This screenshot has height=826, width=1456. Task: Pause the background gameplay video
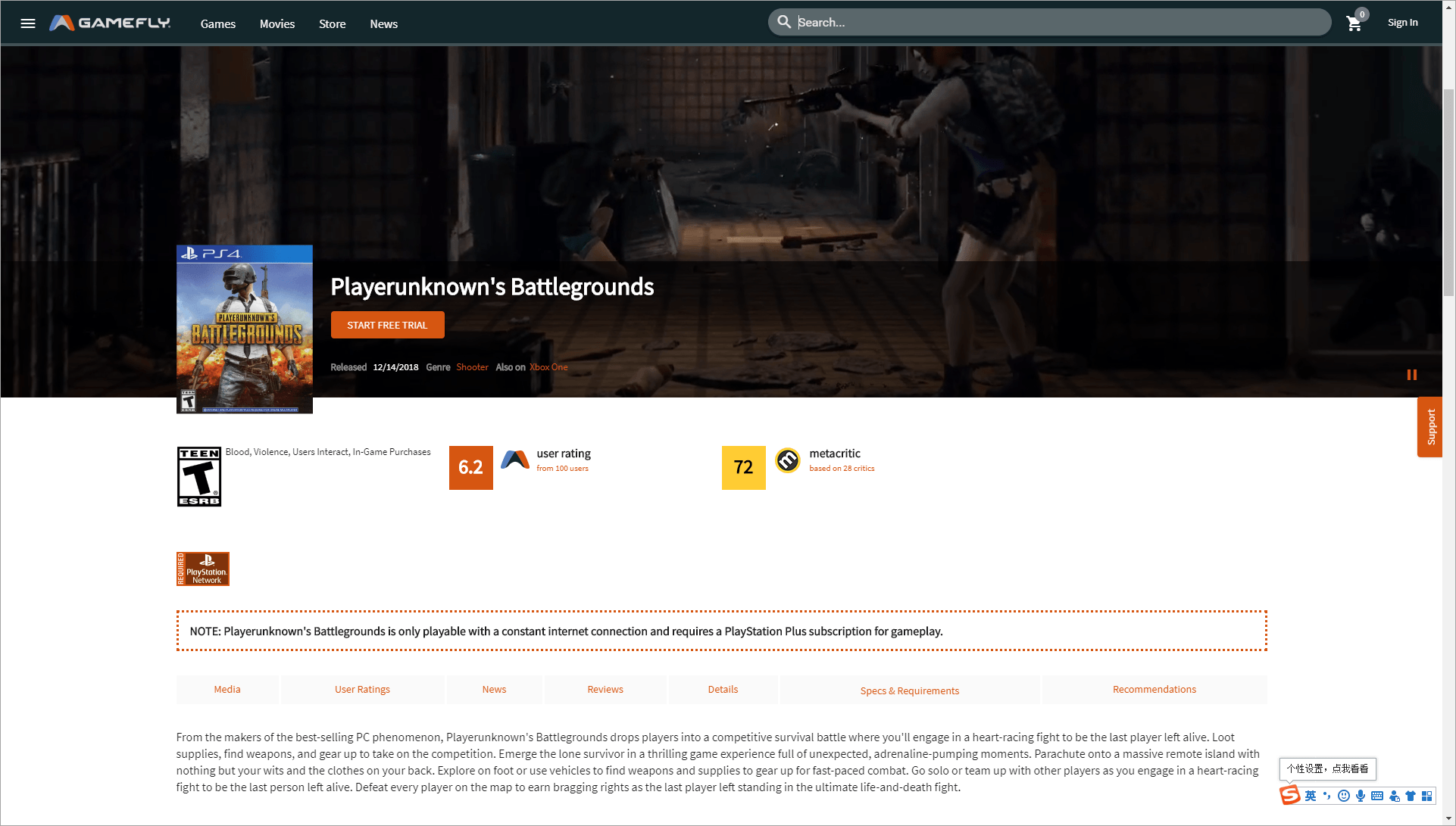[1412, 375]
